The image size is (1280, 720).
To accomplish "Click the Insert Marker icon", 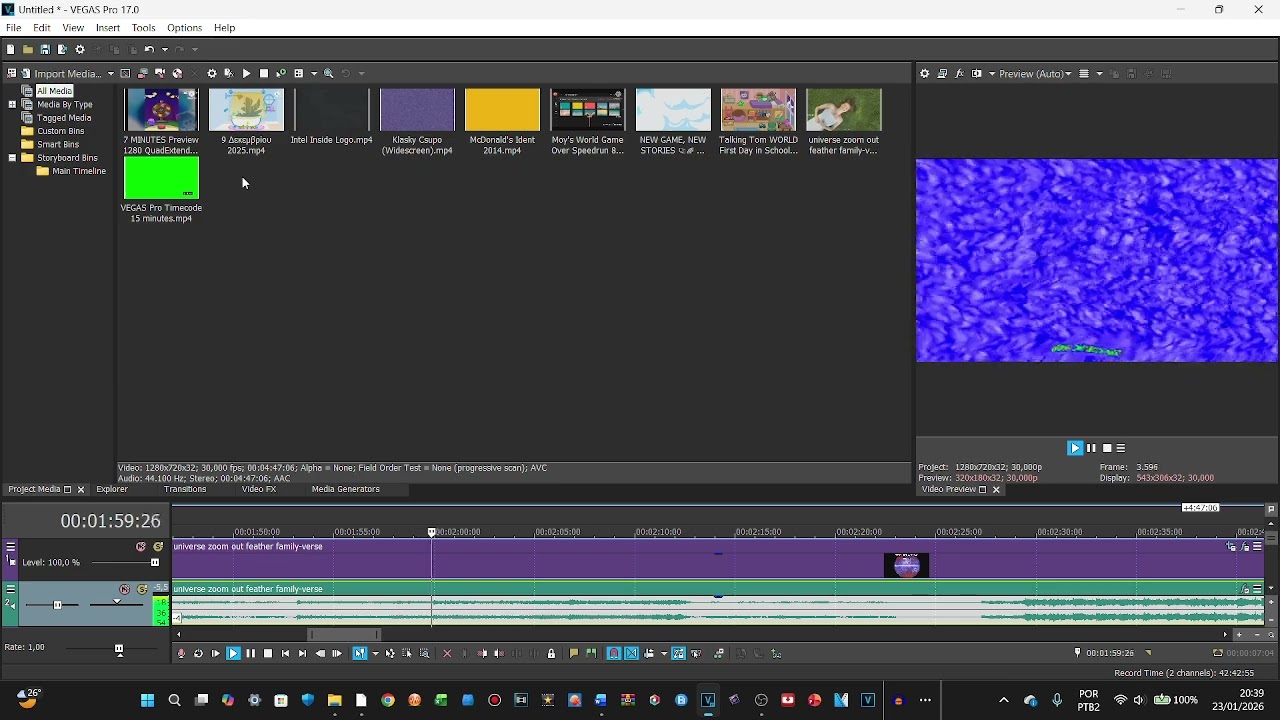I will [573, 654].
